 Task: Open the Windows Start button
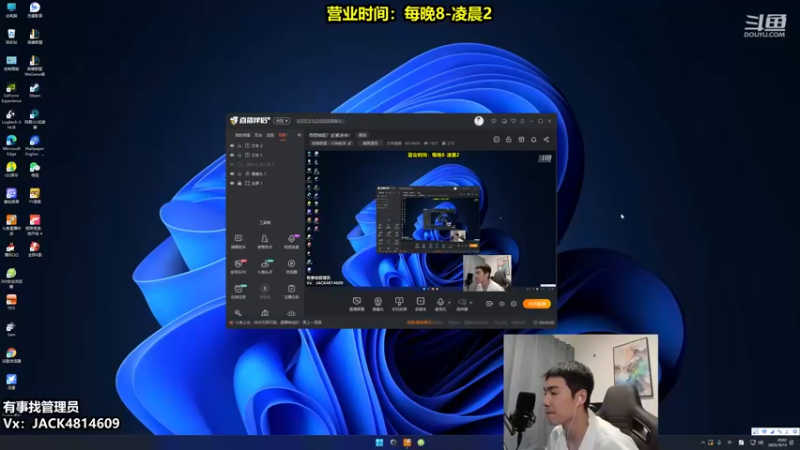click(x=379, y=442)
